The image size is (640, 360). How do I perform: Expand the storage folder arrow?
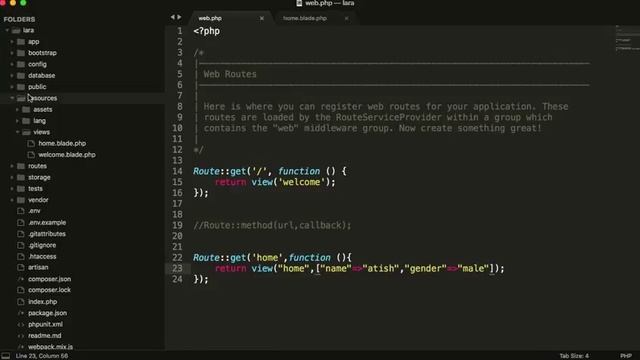[12, 178]
